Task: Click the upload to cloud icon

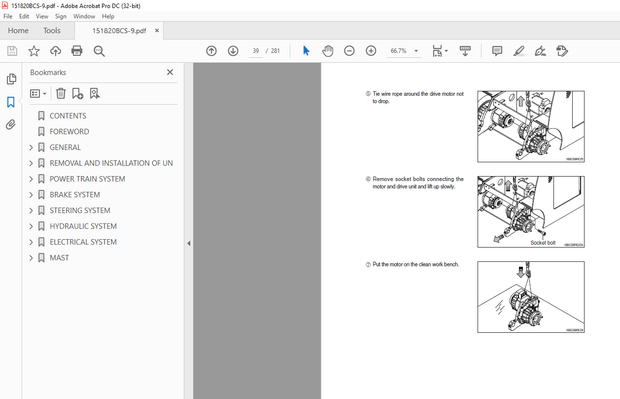Action: (x=56, y=51)
